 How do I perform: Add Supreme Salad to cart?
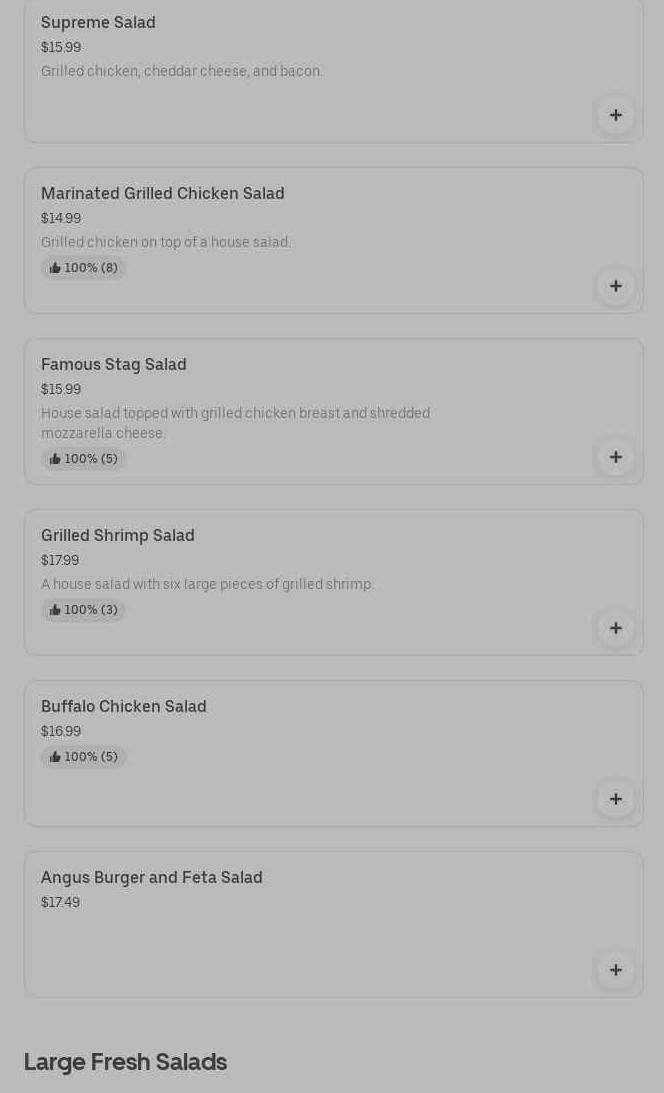[x=615, y=115]
